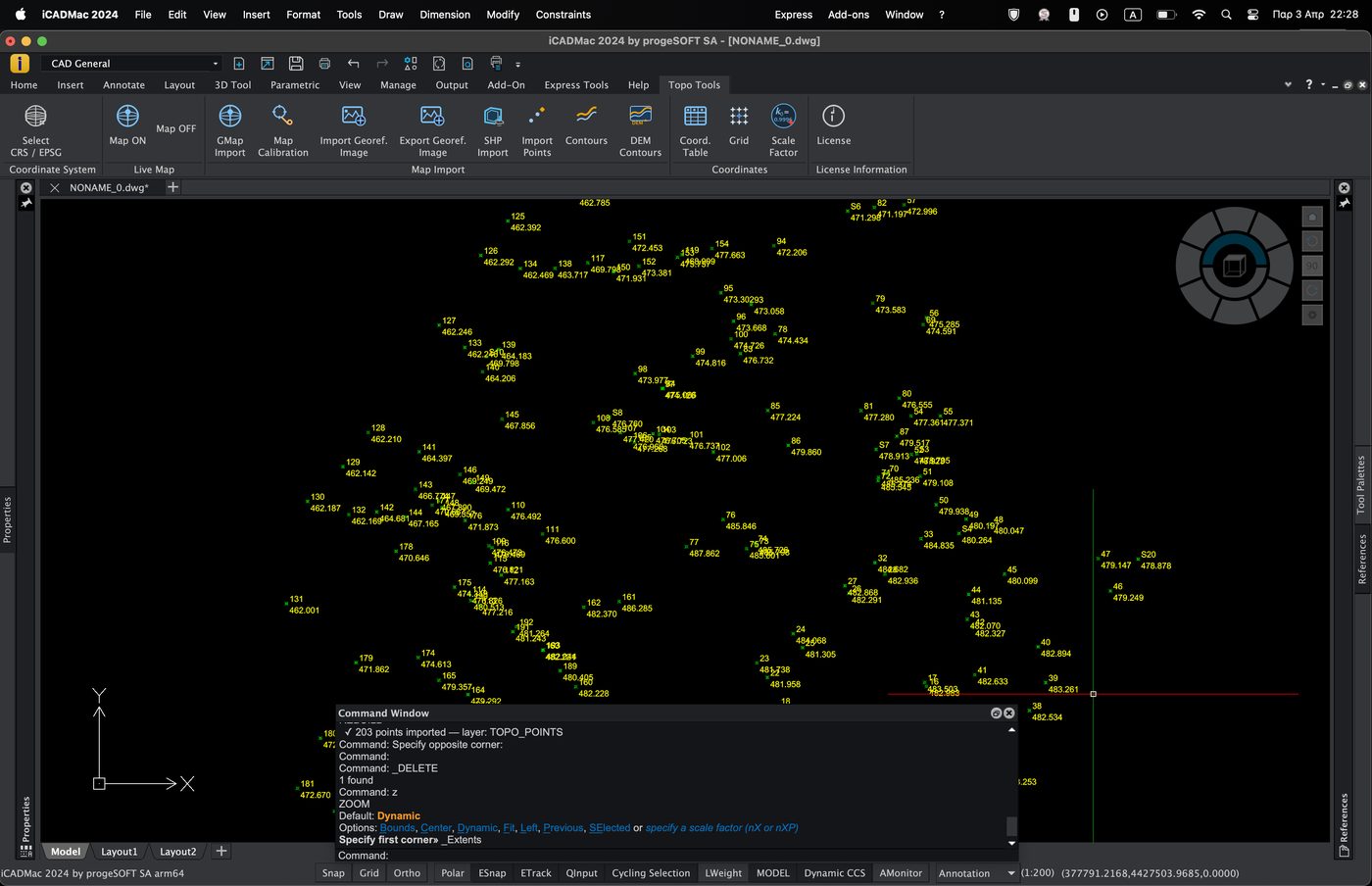The image size is (1372, 886).
Task: Open the Modify menu in menu bar
Action: click(x=503, y=15)
